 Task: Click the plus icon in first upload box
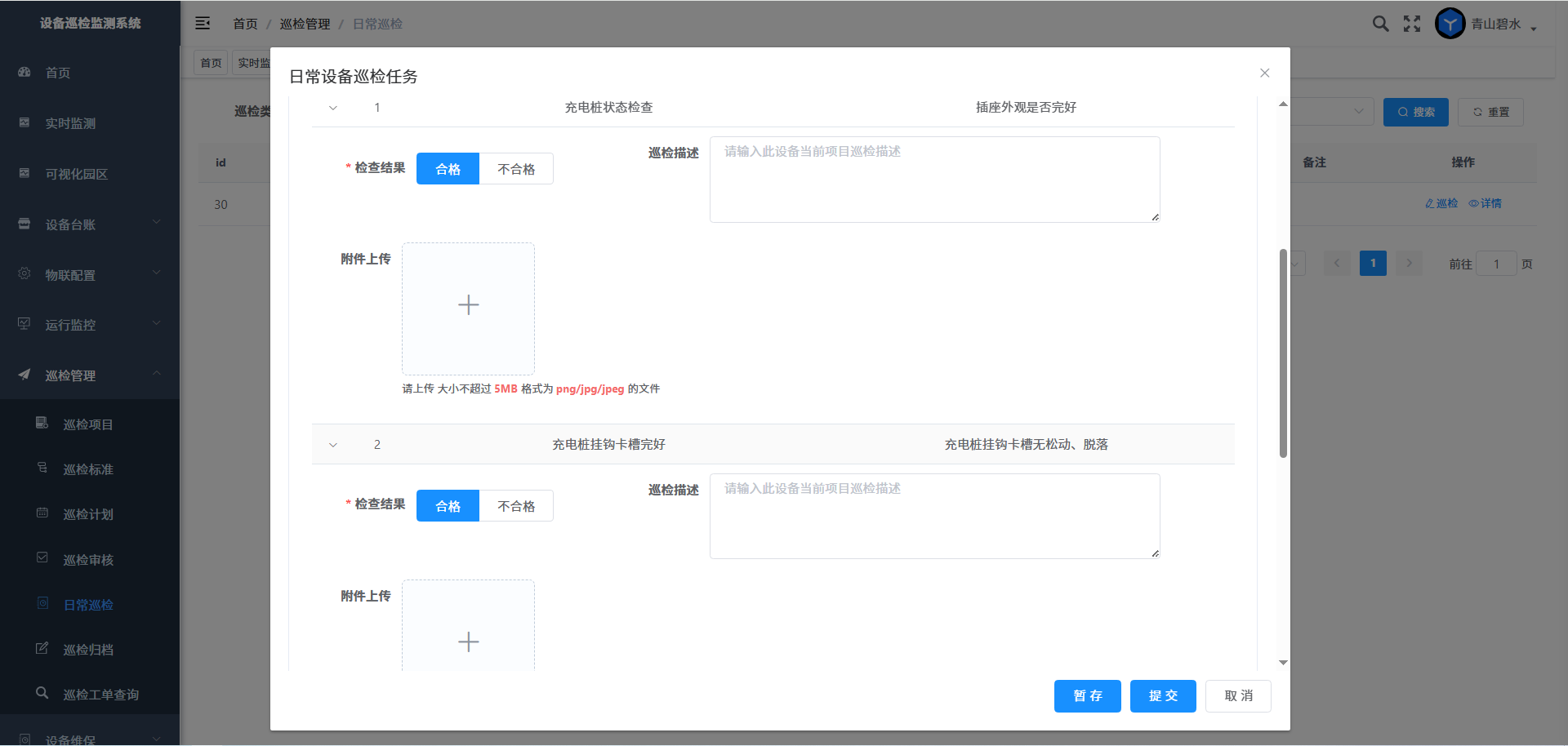click(x=468, y=305)
